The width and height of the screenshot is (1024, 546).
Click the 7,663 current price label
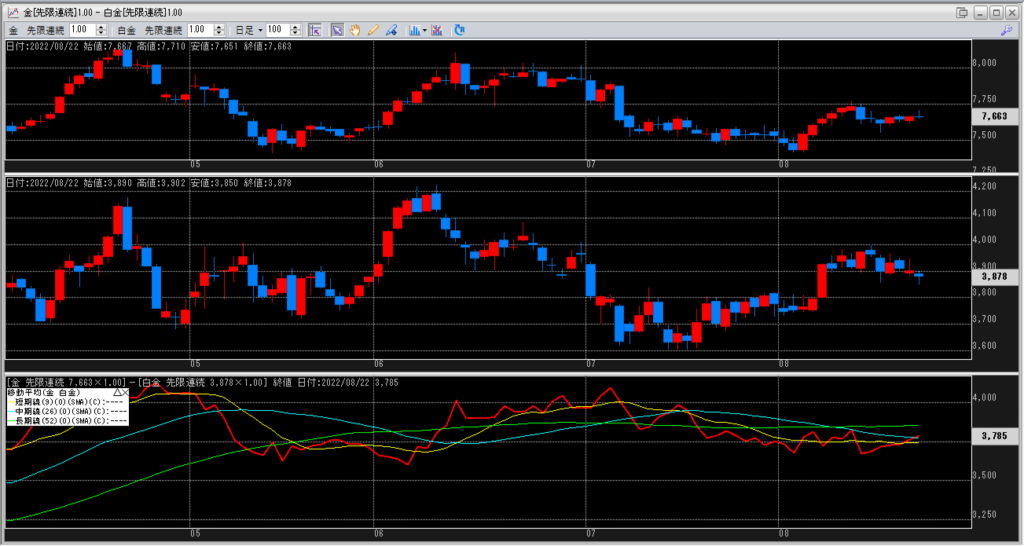tap(990, 116)
